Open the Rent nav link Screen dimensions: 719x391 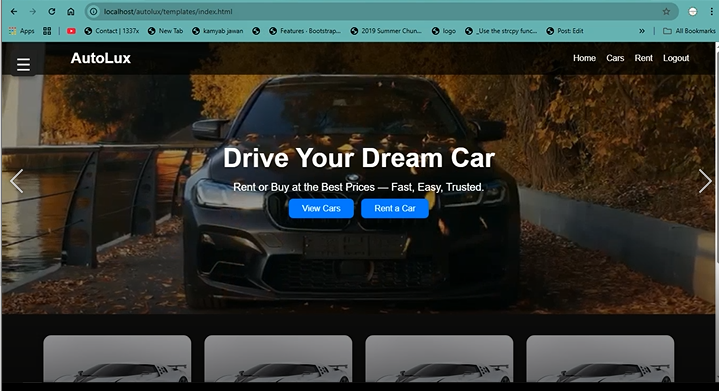pyautogui.click(x=643, y=58)
